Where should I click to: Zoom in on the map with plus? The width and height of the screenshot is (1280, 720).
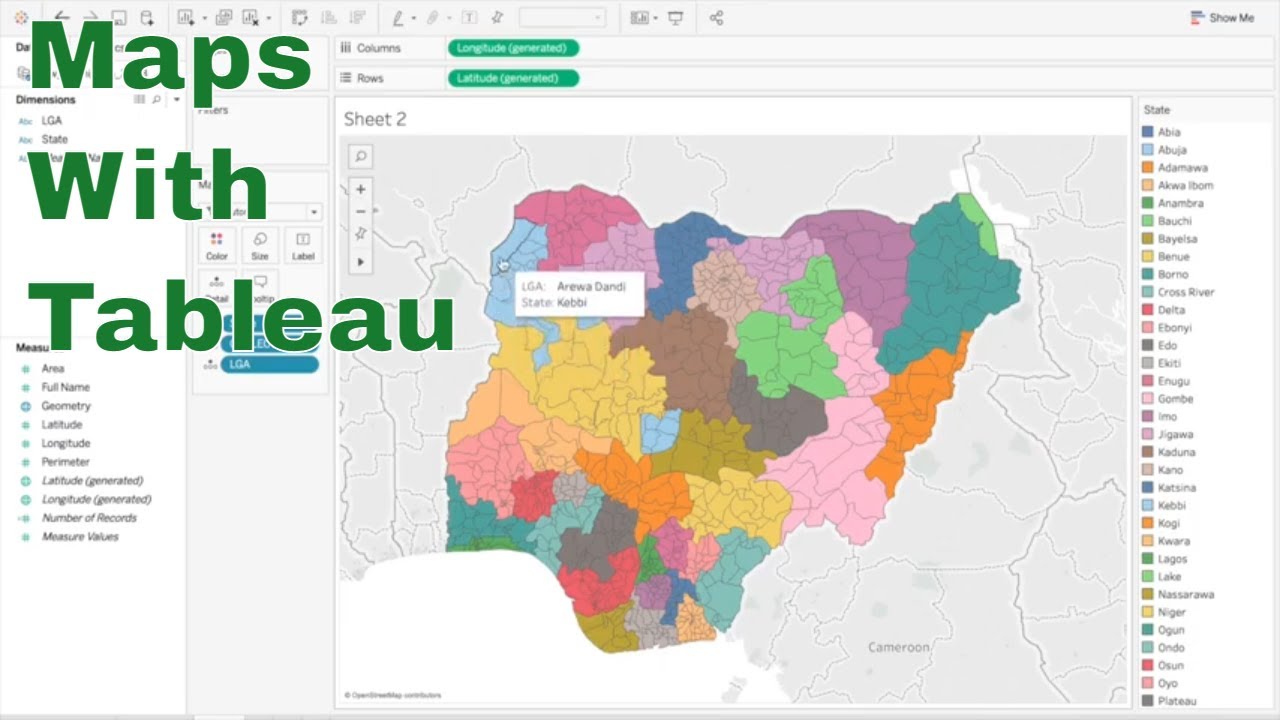[x=361, y=189]
